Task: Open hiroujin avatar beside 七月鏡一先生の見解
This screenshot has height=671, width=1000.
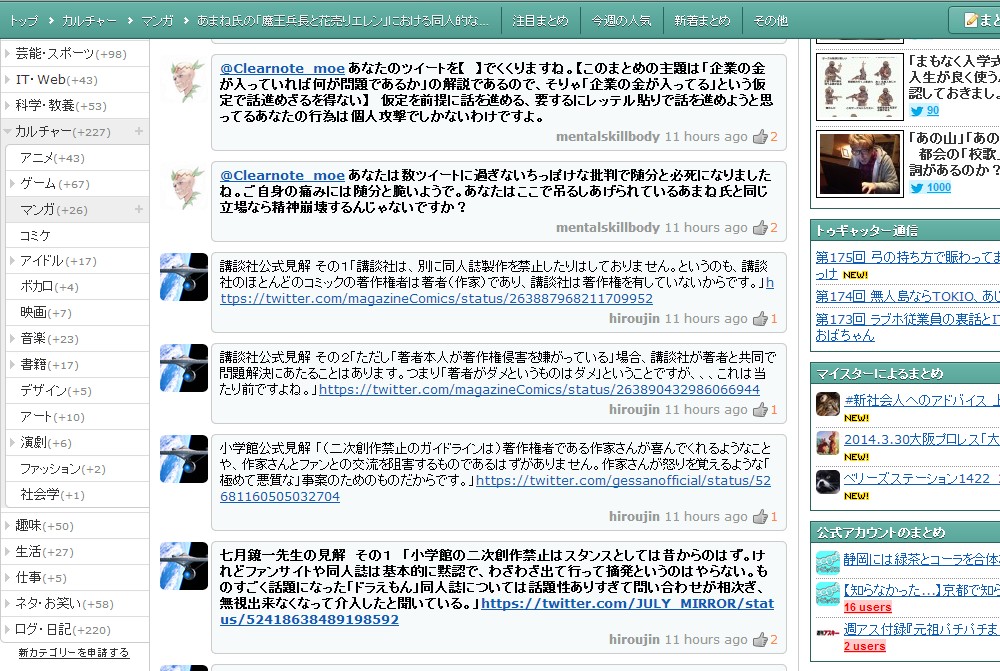Action: pyautogui.click(x=184, y=566)
